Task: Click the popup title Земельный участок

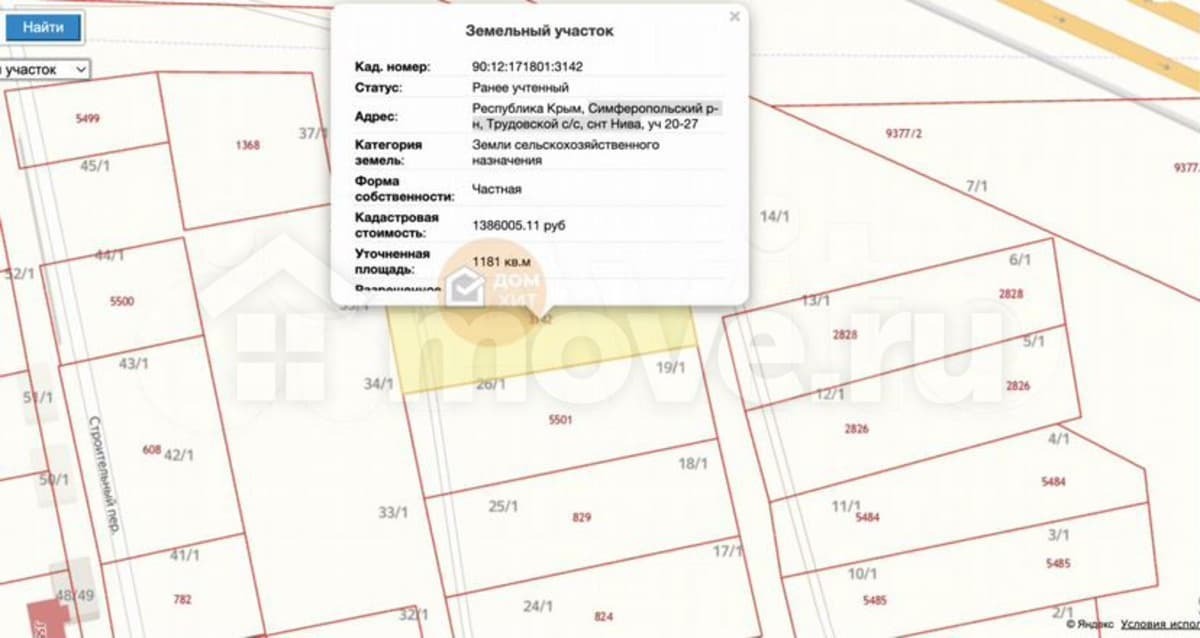Action: point(540,31)
